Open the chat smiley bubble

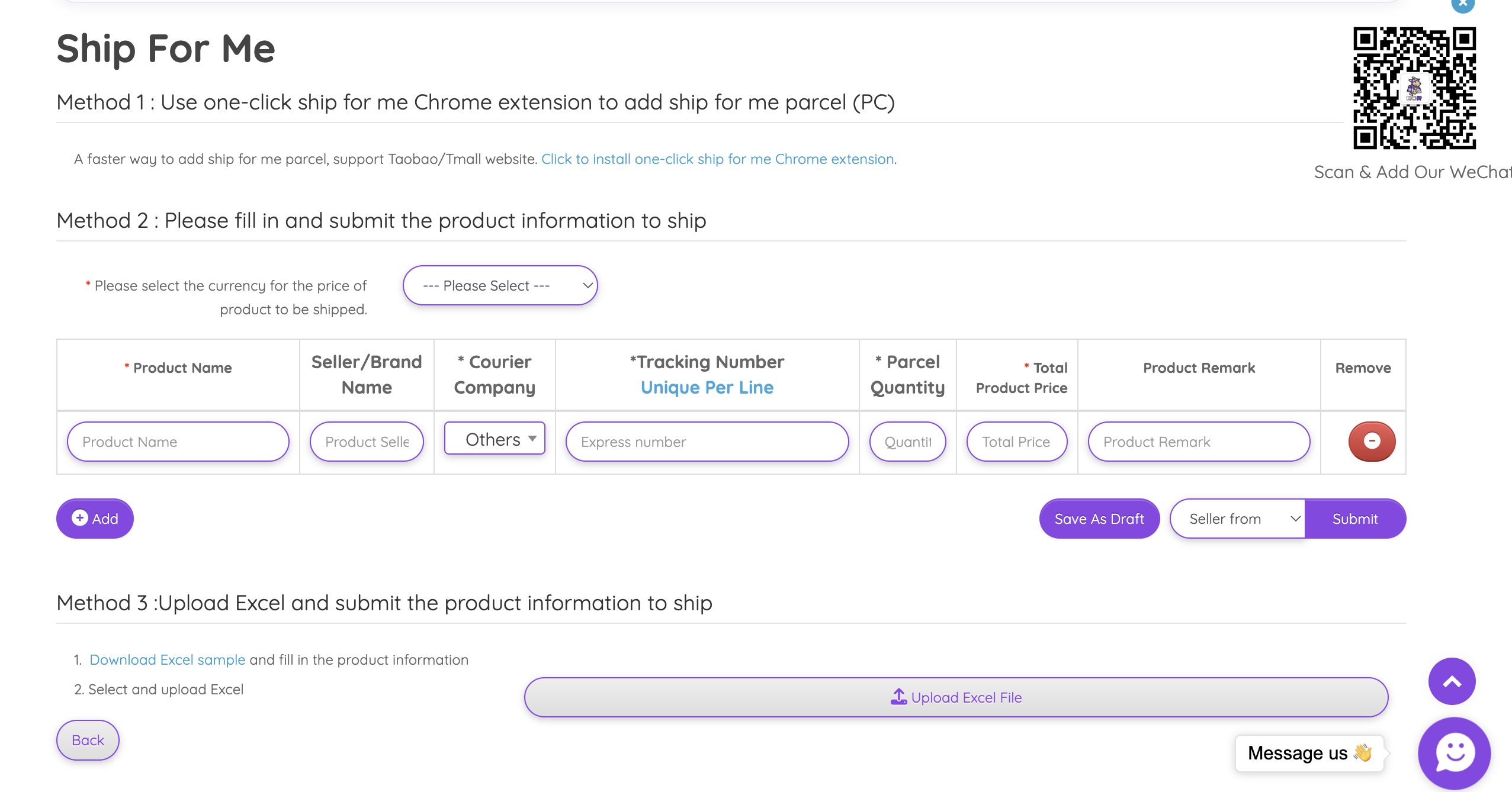(x=1454, y=753)
